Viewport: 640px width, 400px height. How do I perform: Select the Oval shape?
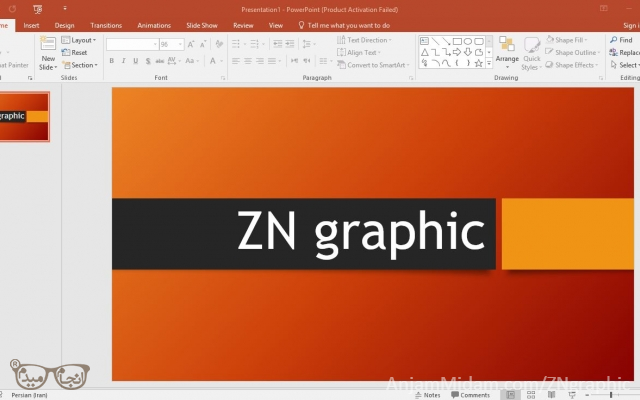(468, 41)
